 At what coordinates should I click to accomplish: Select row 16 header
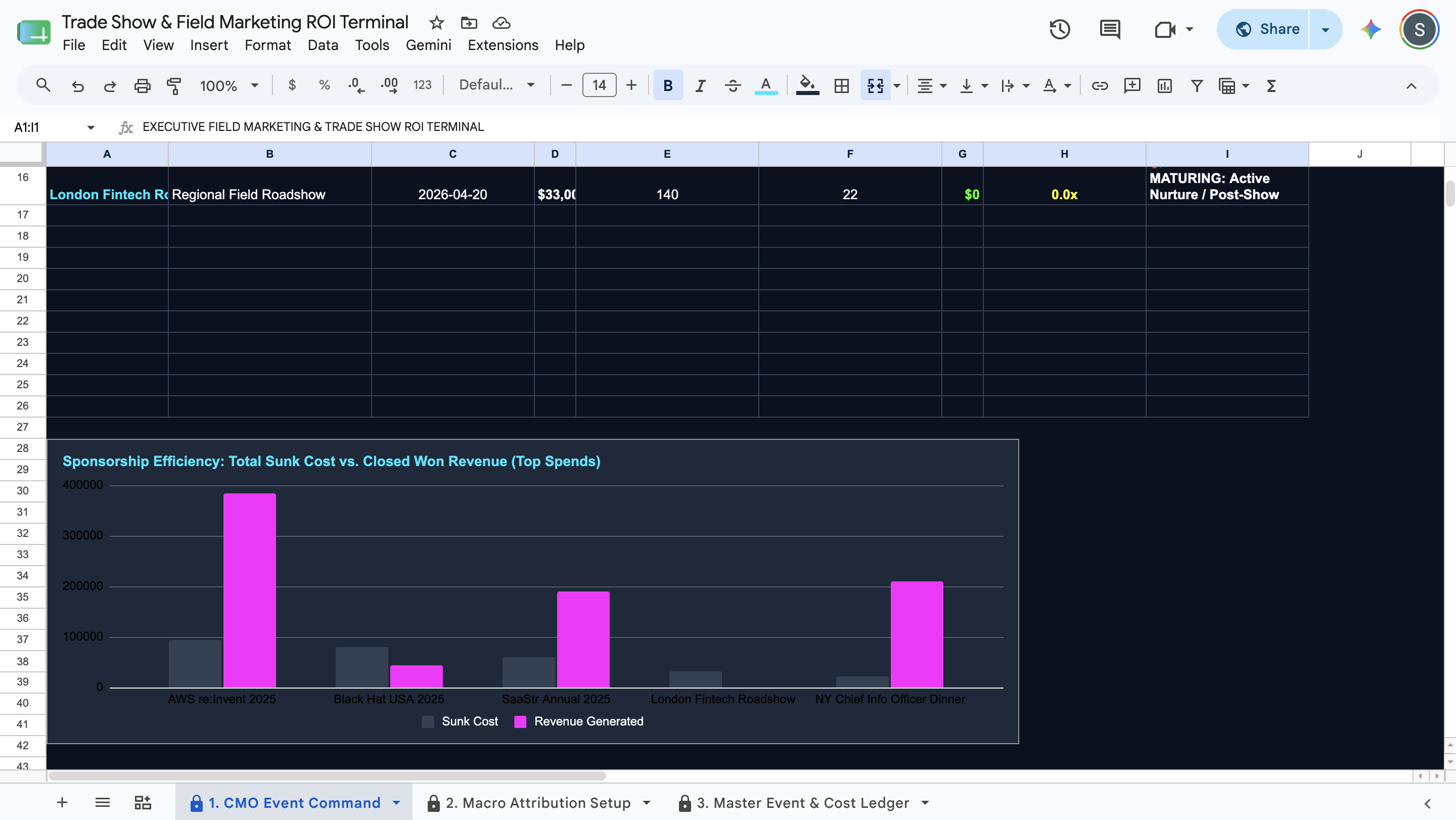pyautogui.click(x=23, y=186)
